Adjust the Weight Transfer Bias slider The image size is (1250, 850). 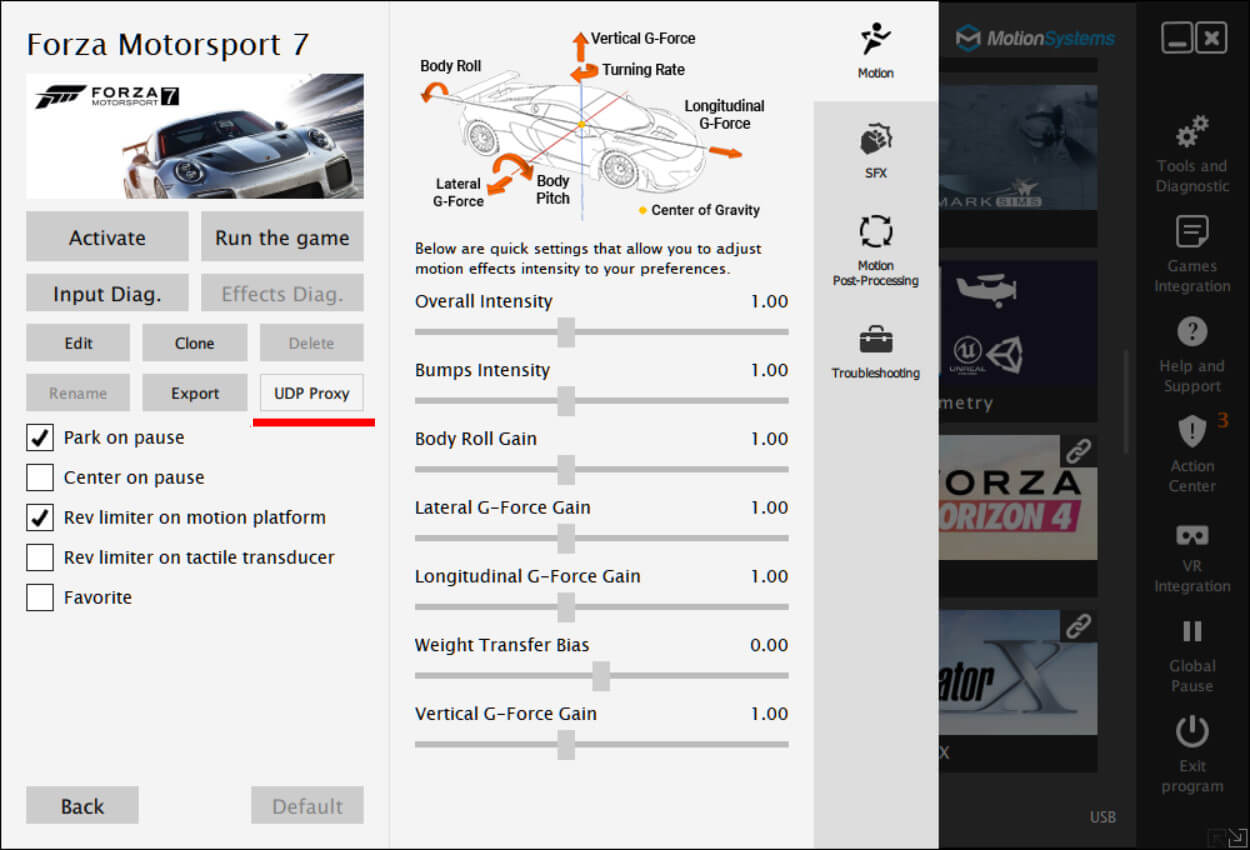601,676
